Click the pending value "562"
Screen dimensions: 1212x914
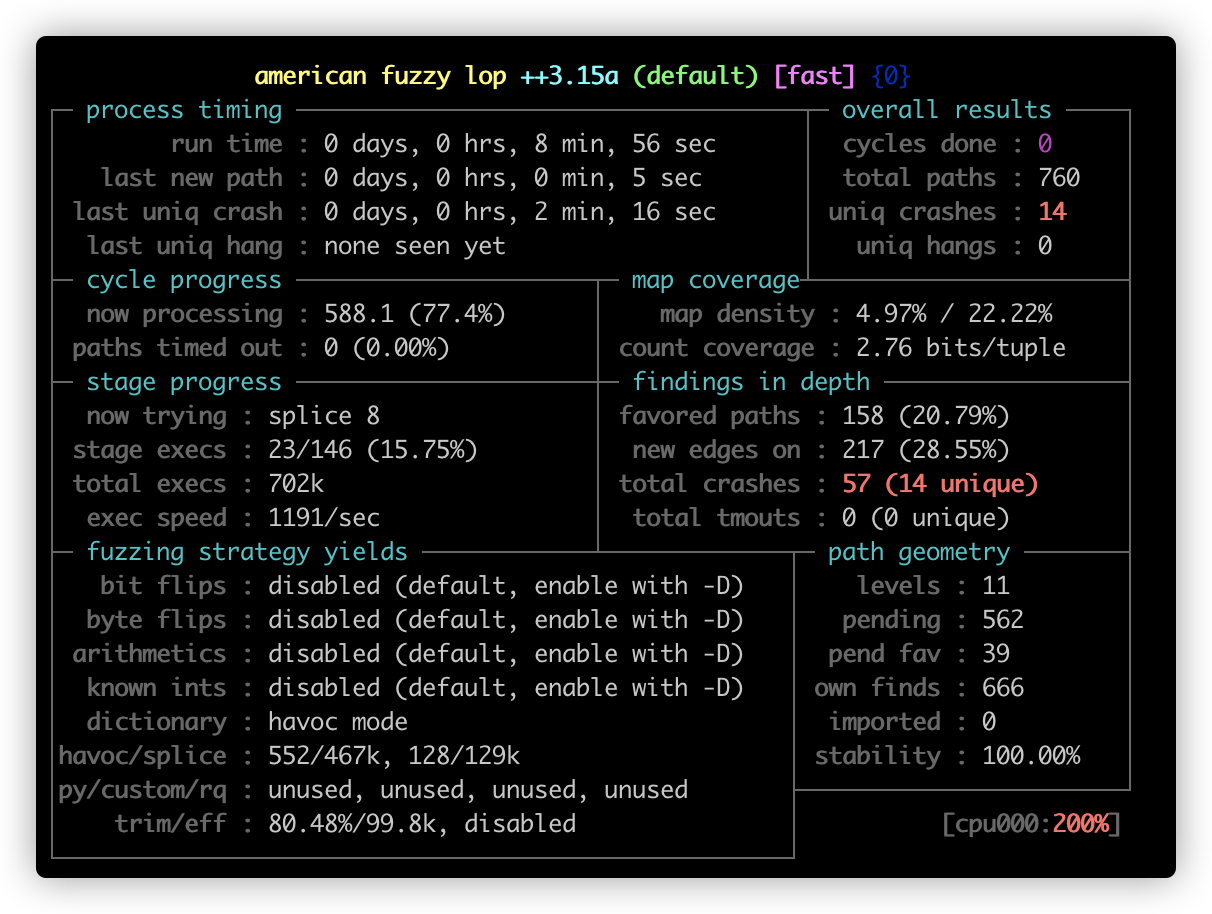pyautogui.click(x=1003, y=620)
